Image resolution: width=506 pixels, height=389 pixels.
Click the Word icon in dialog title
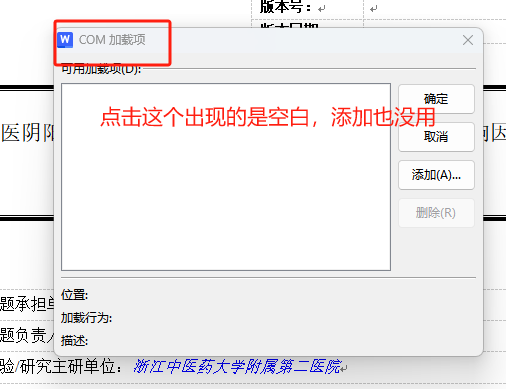[65, 40]
